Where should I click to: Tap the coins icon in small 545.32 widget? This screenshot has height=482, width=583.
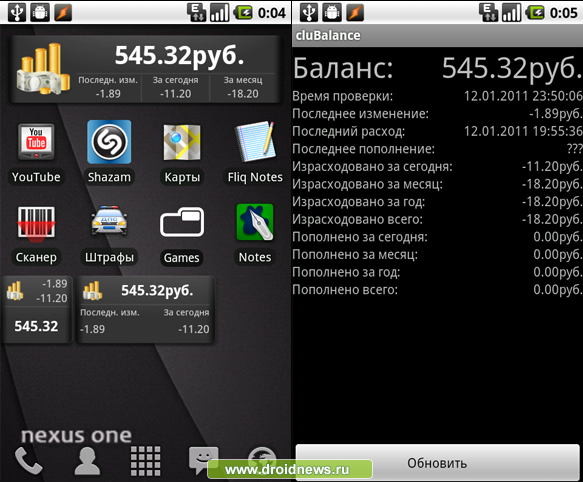point(15,291)
